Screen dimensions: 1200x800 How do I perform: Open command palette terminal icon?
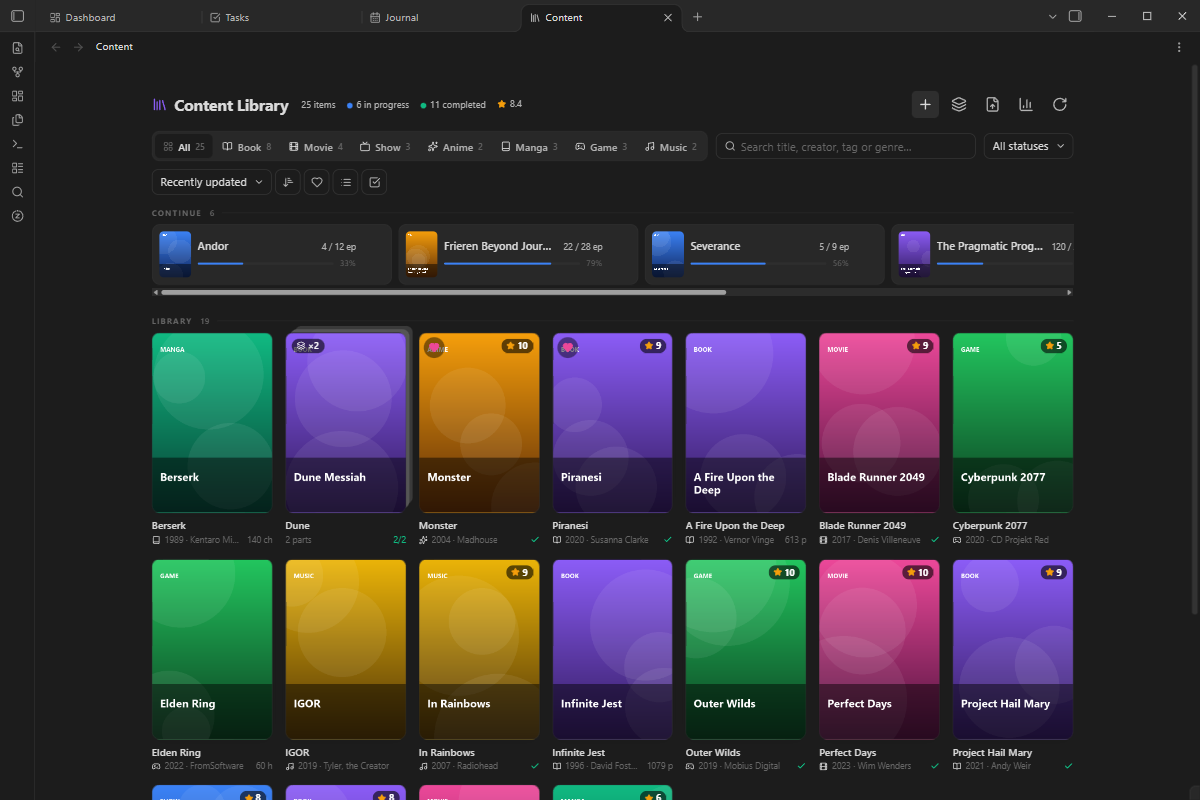[x=17, y=144]
